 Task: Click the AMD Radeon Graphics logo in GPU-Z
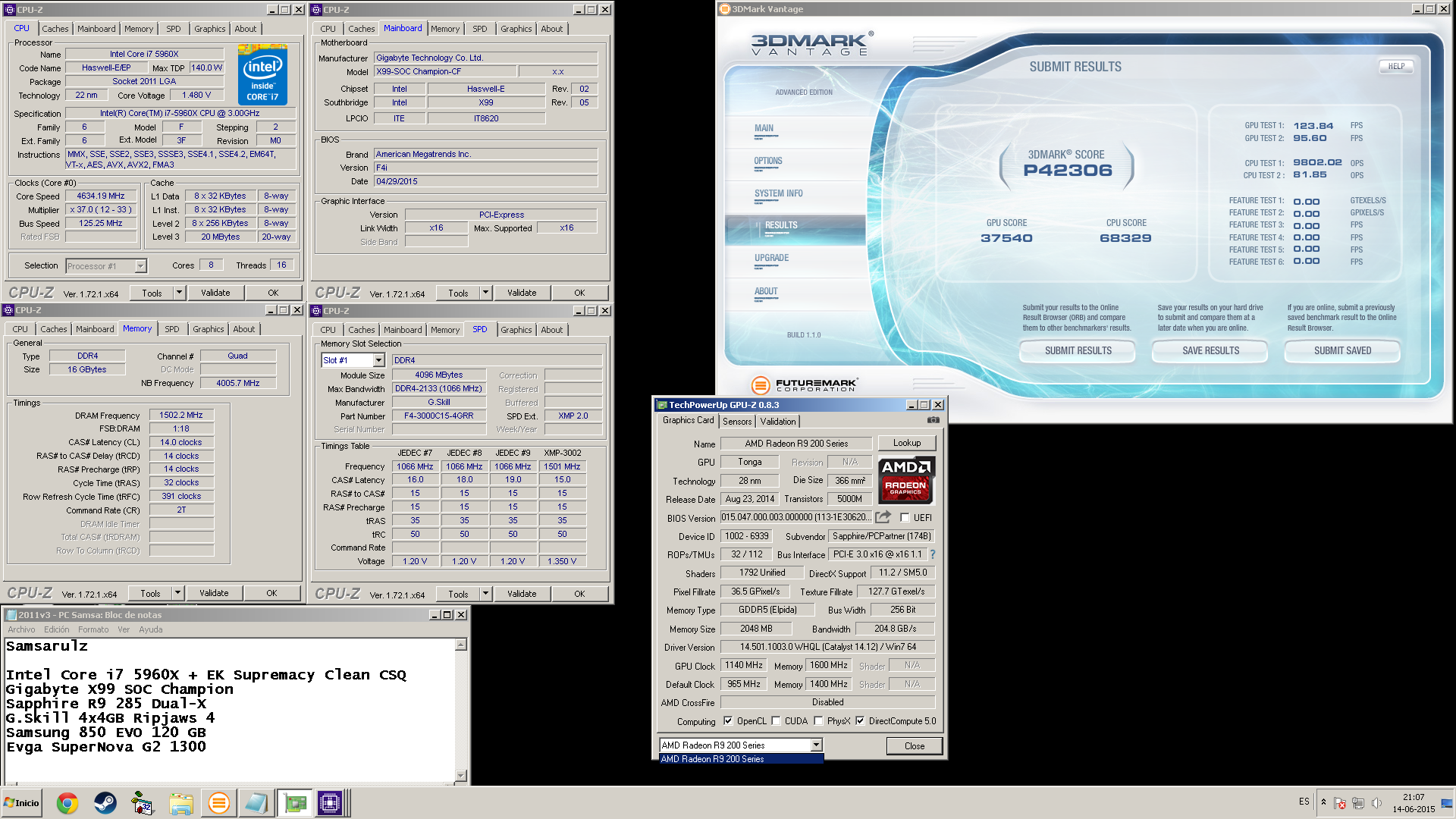(x=906, y=480)
